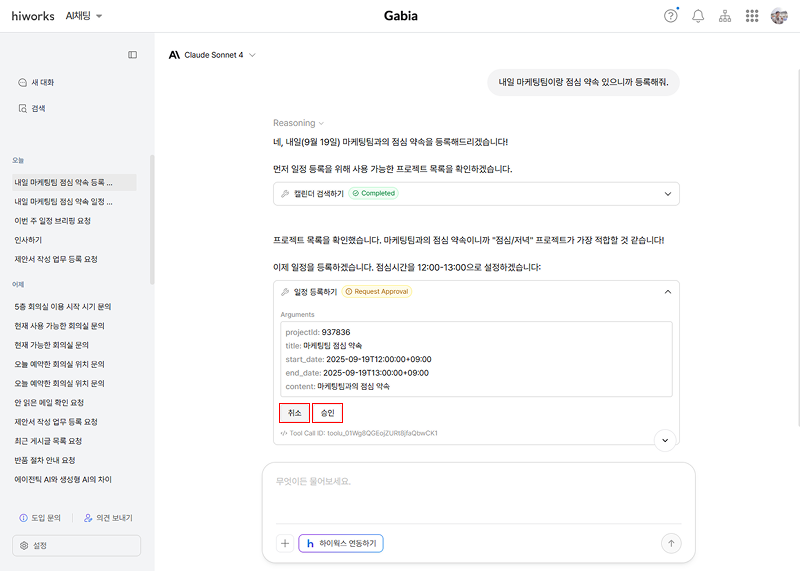The width and height of the screenshot is (800, 571).
Task: Open the Claude Sonnet 4 model dropdown
Action: coord(213,55)
